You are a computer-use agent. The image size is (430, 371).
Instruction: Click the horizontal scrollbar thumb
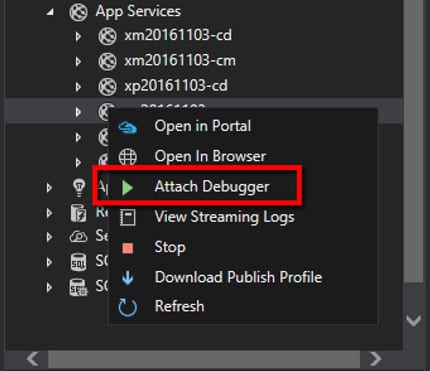(204, 359)
